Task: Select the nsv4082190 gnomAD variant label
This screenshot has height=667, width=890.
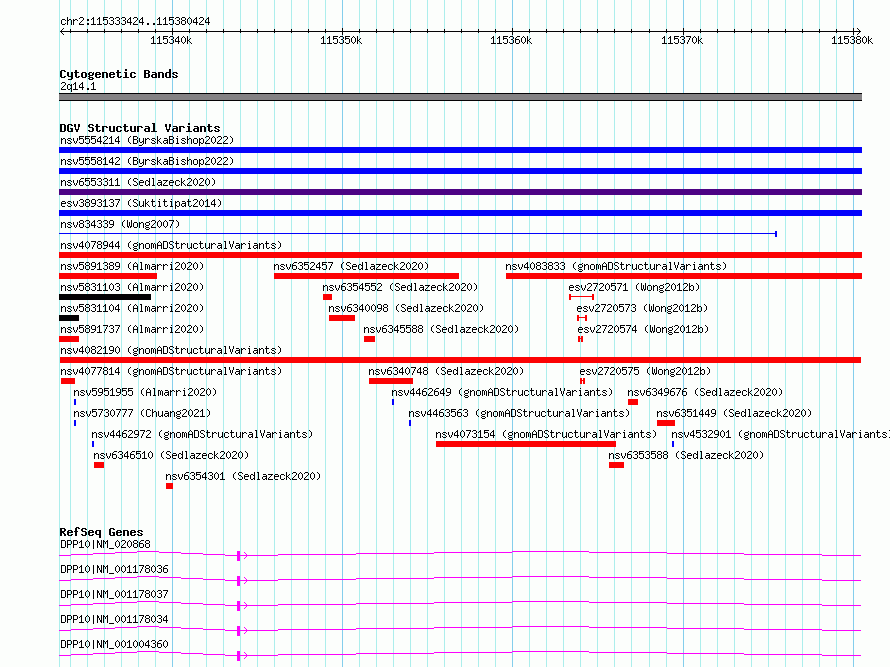Action: click(171, 350)
